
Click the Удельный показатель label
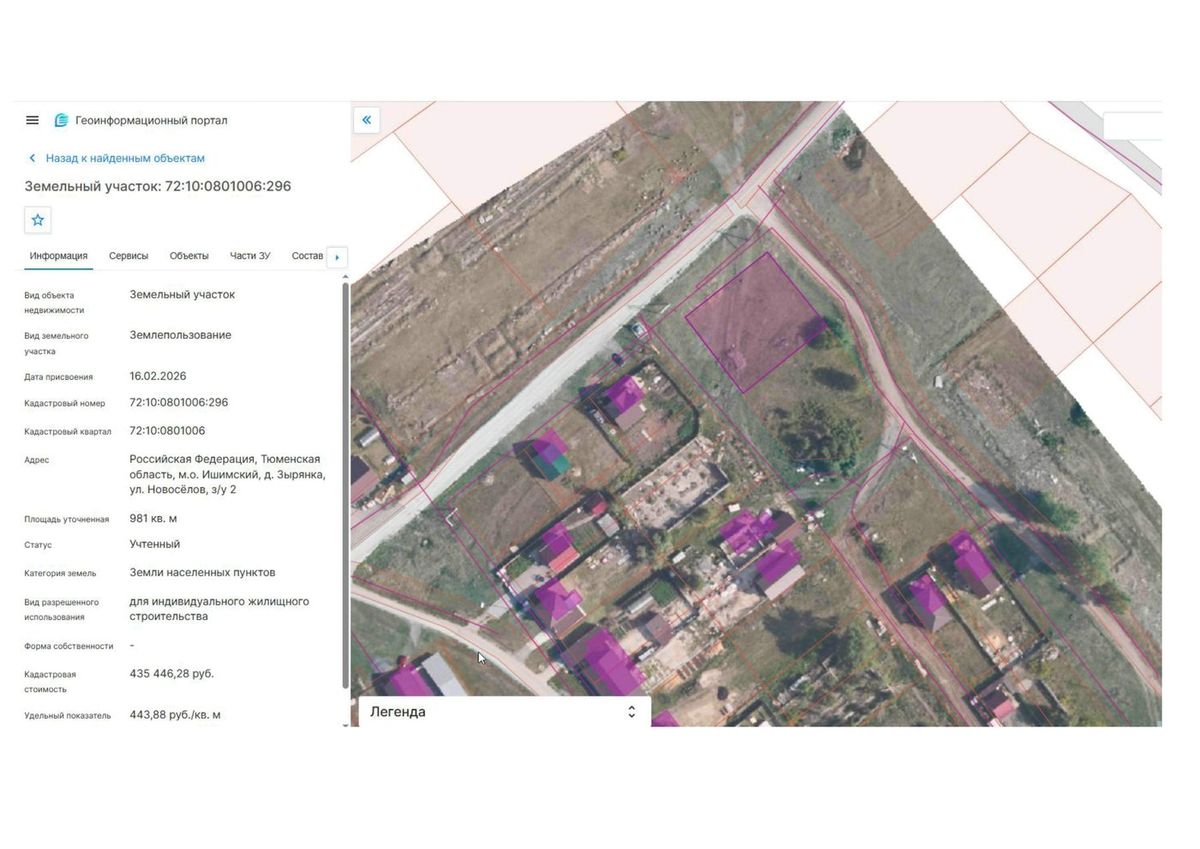pos(68,715)
